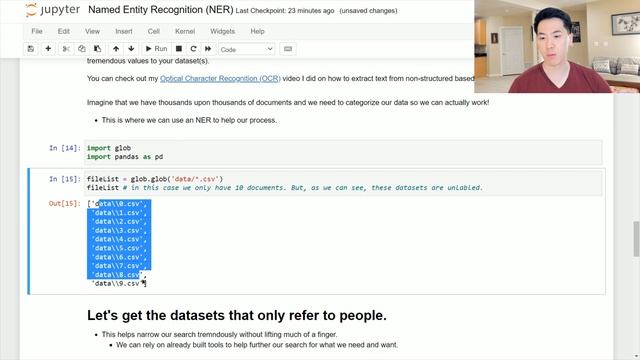Open the cell type Code dropdown
Image resolution: width=640 pixels, height=360 pixels.
(x=247, y=49)
